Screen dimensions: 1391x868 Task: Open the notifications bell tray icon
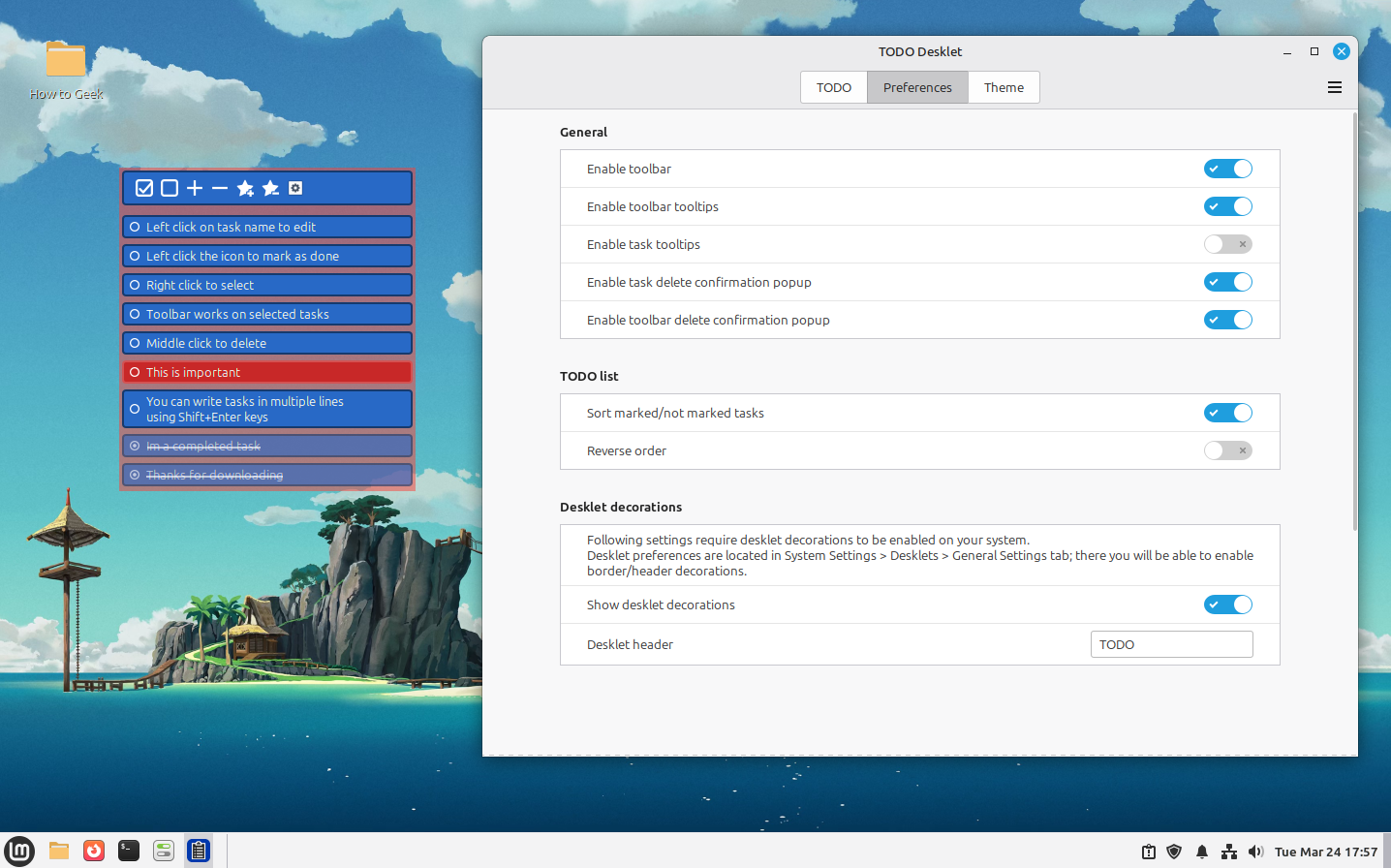(x=1202, y=852)
